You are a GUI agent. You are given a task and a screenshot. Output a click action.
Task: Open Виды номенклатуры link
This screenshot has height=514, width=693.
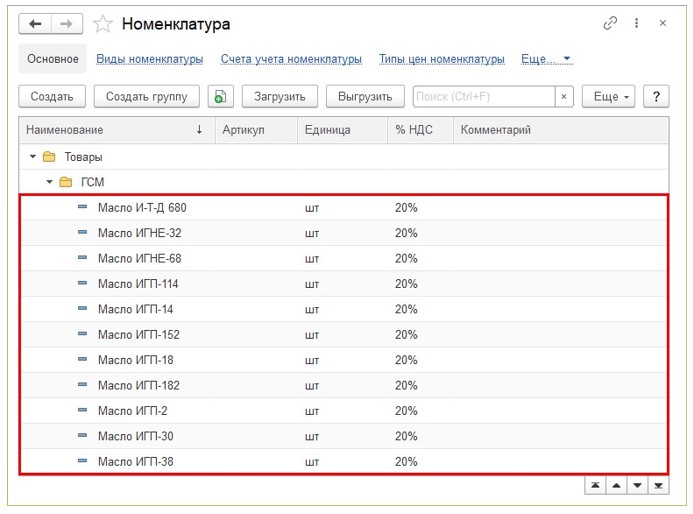pyautogui.click(x=149, y=59)
